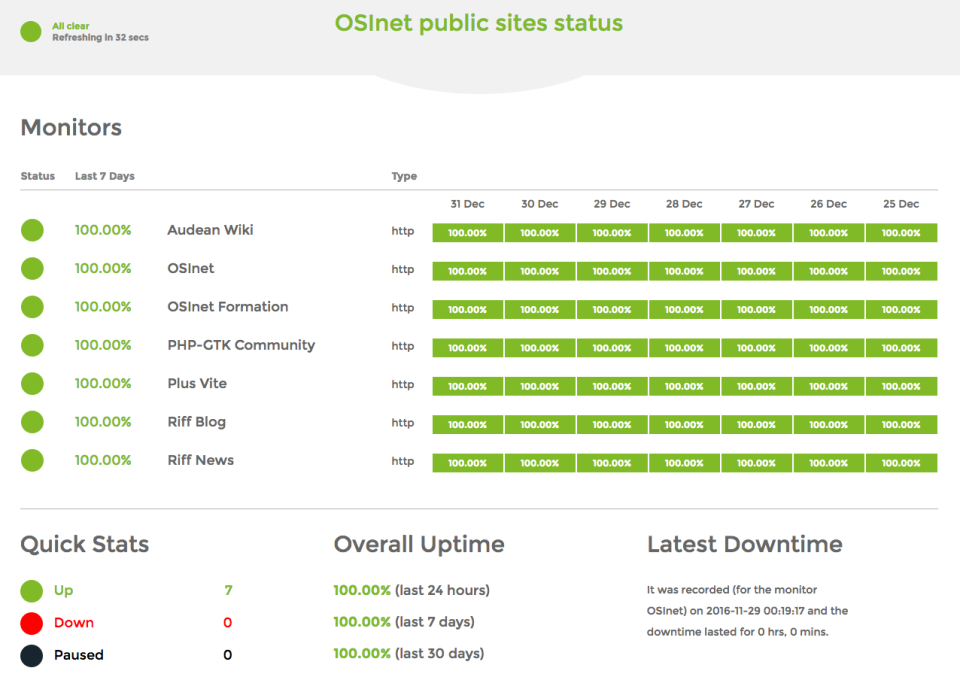The image size is (960, 677).
Task: Click the 26 Dec date header
Action: point(828,204)
